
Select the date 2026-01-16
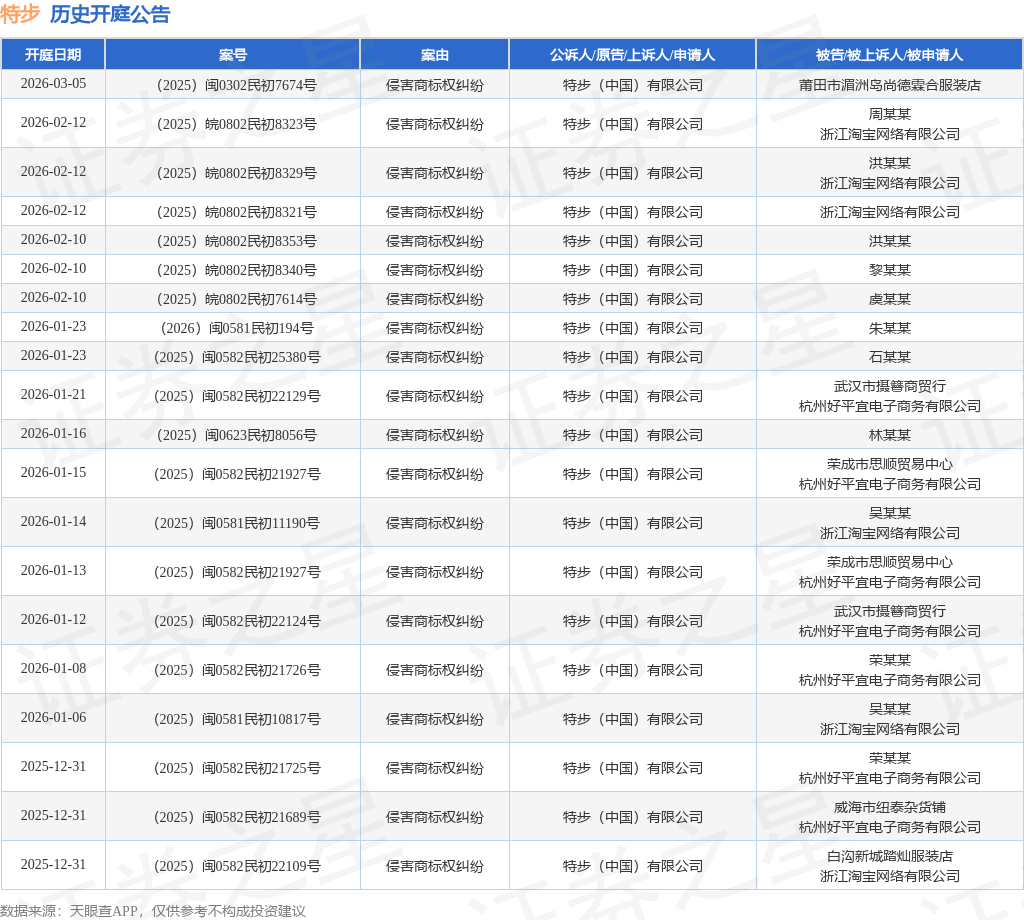53,434
